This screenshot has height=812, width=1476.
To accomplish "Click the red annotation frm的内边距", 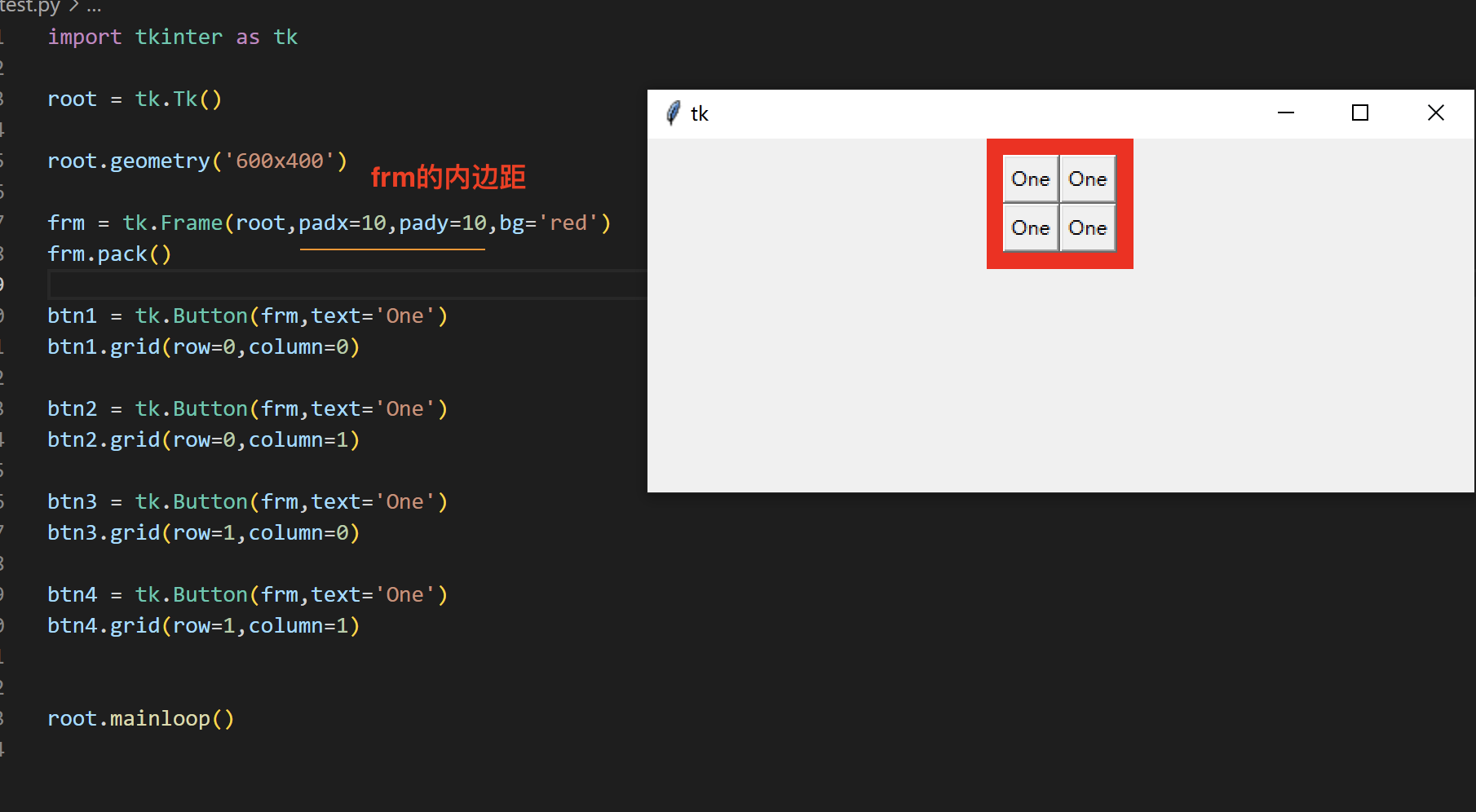I will (448, 176).
